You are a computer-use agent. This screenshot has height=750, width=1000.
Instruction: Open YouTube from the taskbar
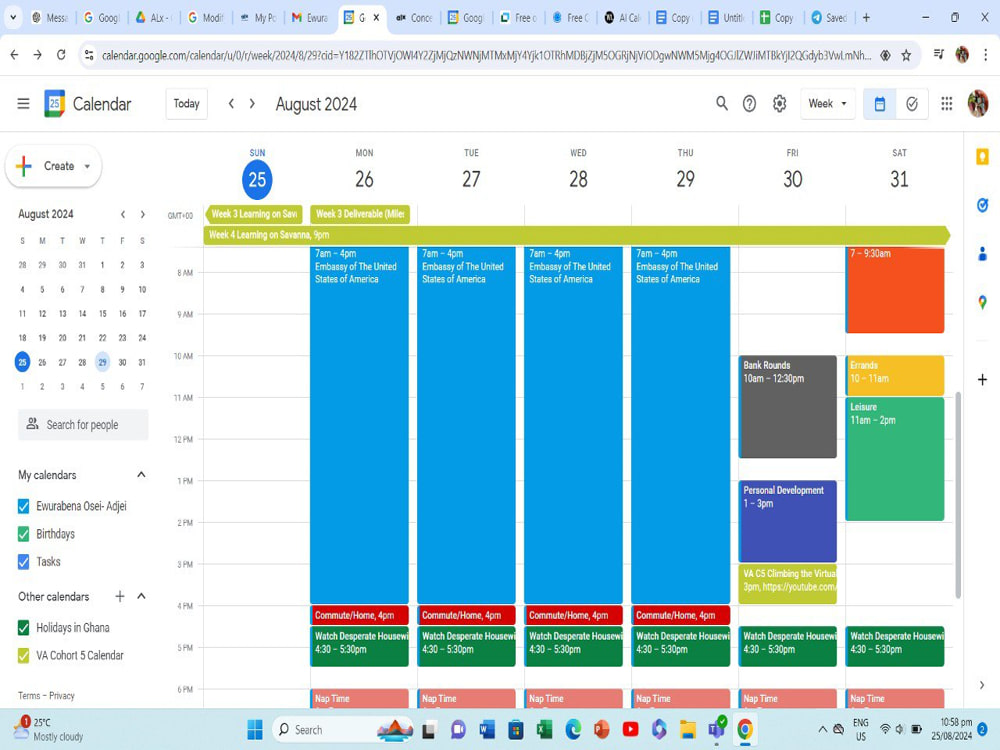click(x=630, y=730)
